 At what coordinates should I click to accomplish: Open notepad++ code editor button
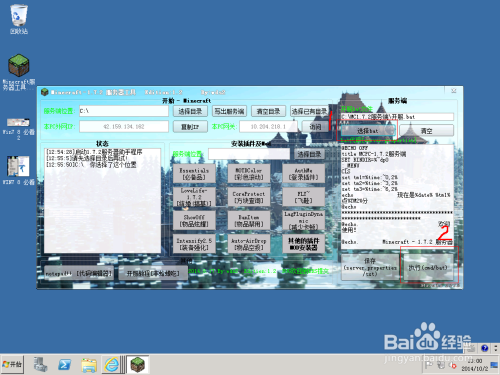79,273
